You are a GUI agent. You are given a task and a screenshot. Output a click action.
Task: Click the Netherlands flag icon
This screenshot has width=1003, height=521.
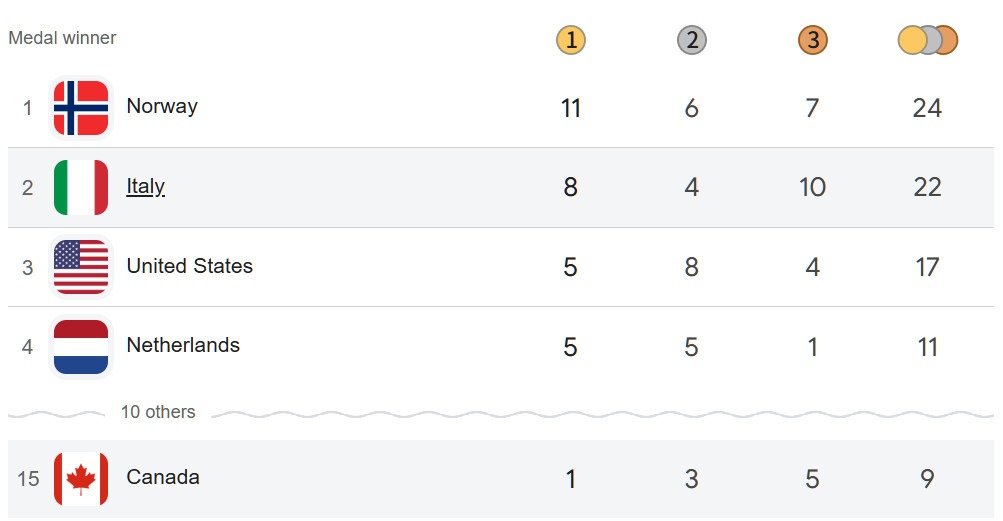click(x=81, y=346)
